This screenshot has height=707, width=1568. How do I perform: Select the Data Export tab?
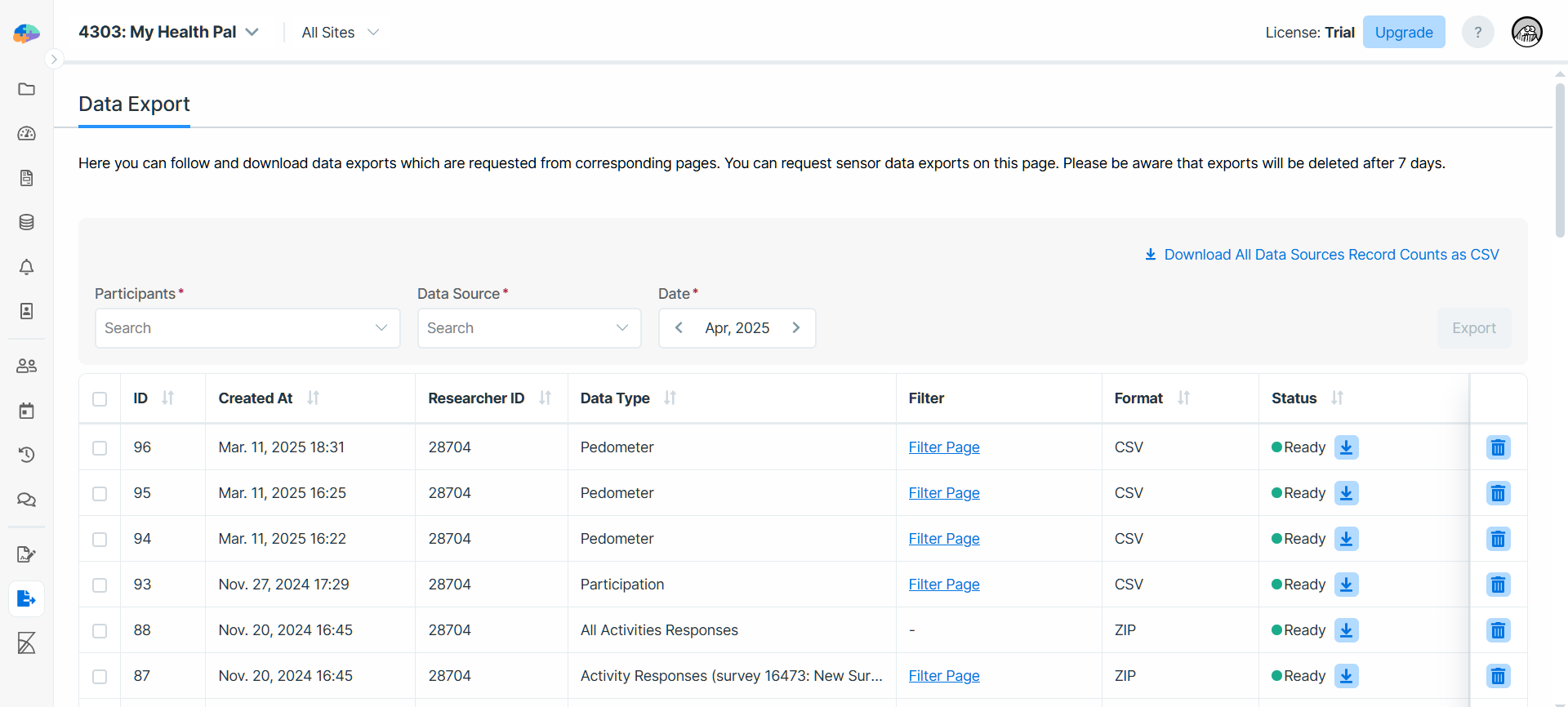pos(134,104)
